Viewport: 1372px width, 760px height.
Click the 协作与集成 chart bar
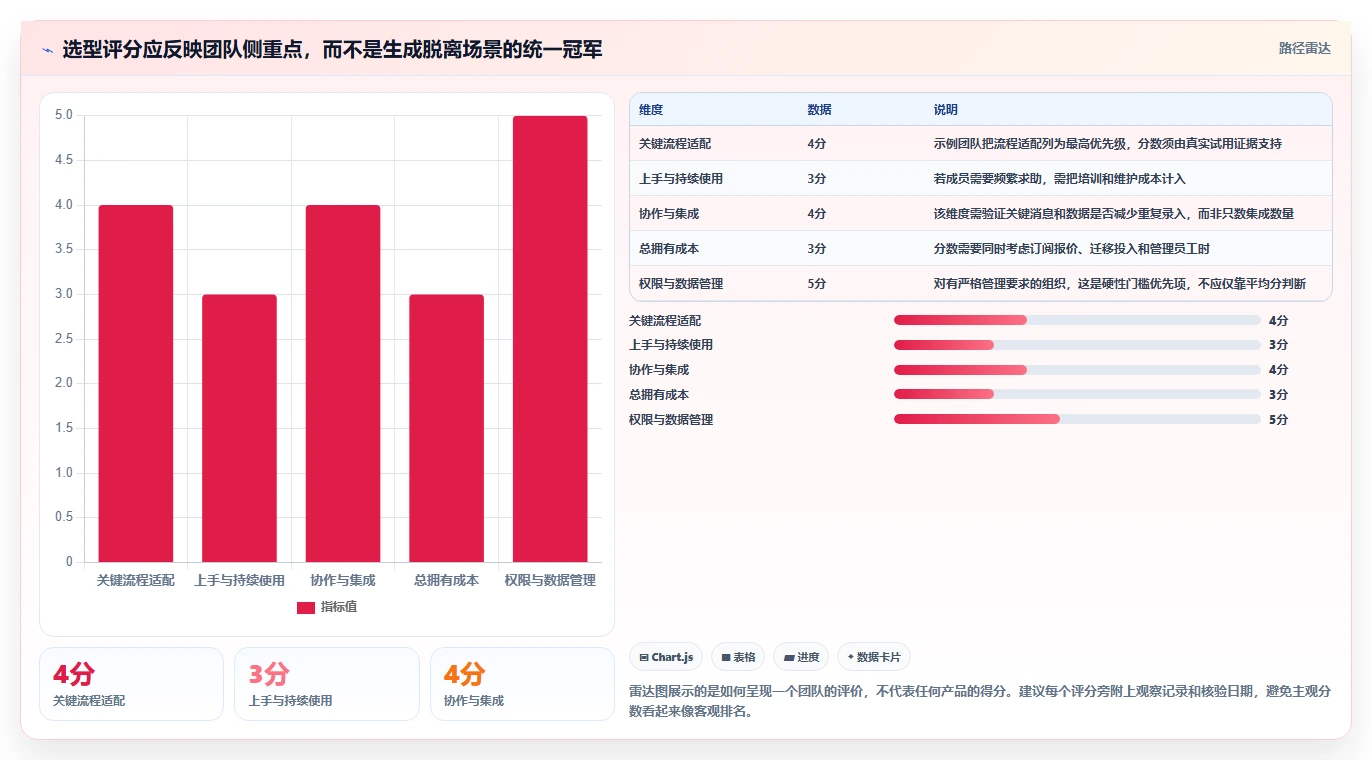click(x=343, y=383)
